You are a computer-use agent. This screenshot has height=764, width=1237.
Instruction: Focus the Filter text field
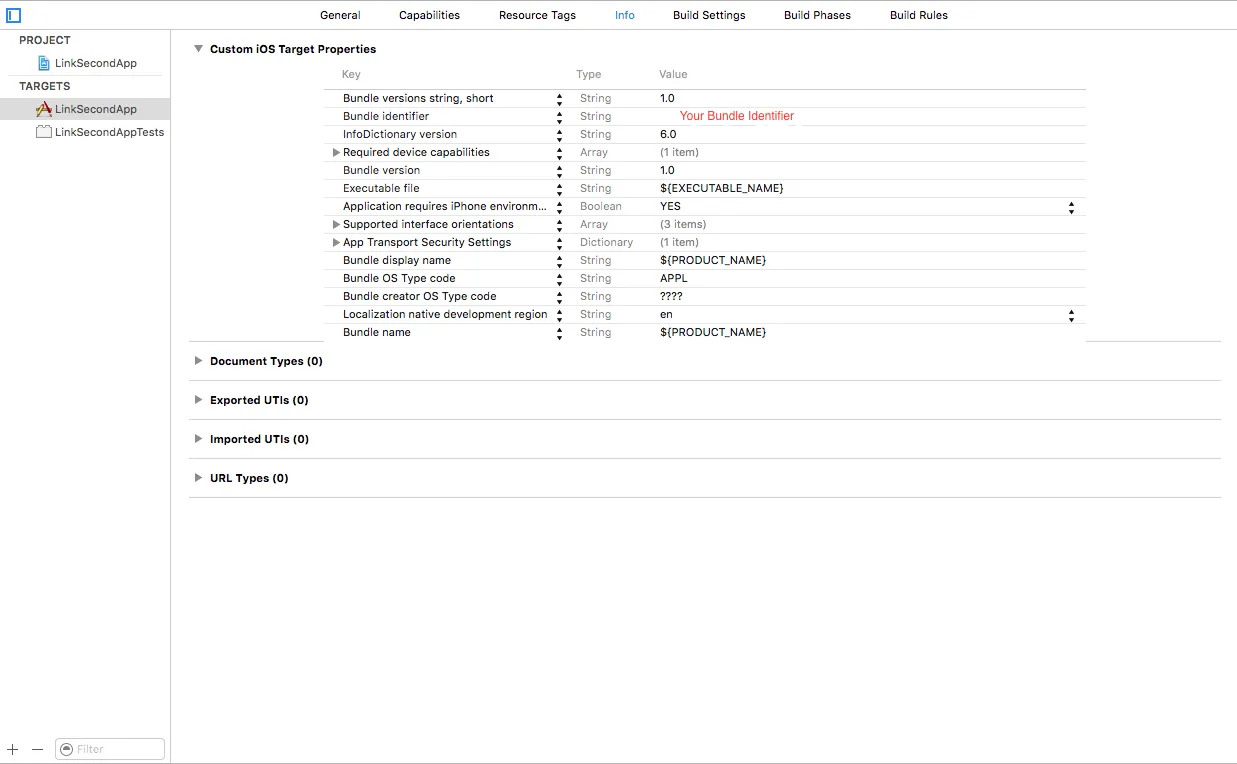tap(110, 749)
